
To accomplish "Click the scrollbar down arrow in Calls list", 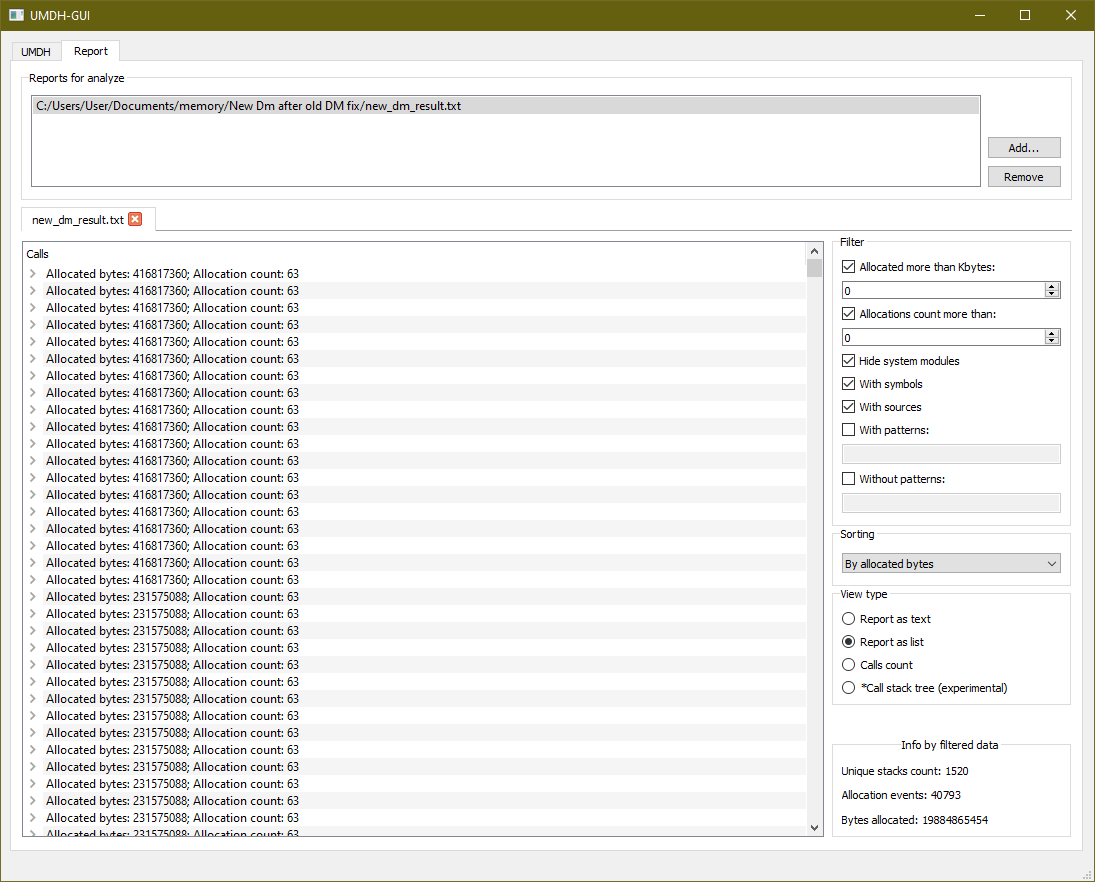I will pos(813,828).
